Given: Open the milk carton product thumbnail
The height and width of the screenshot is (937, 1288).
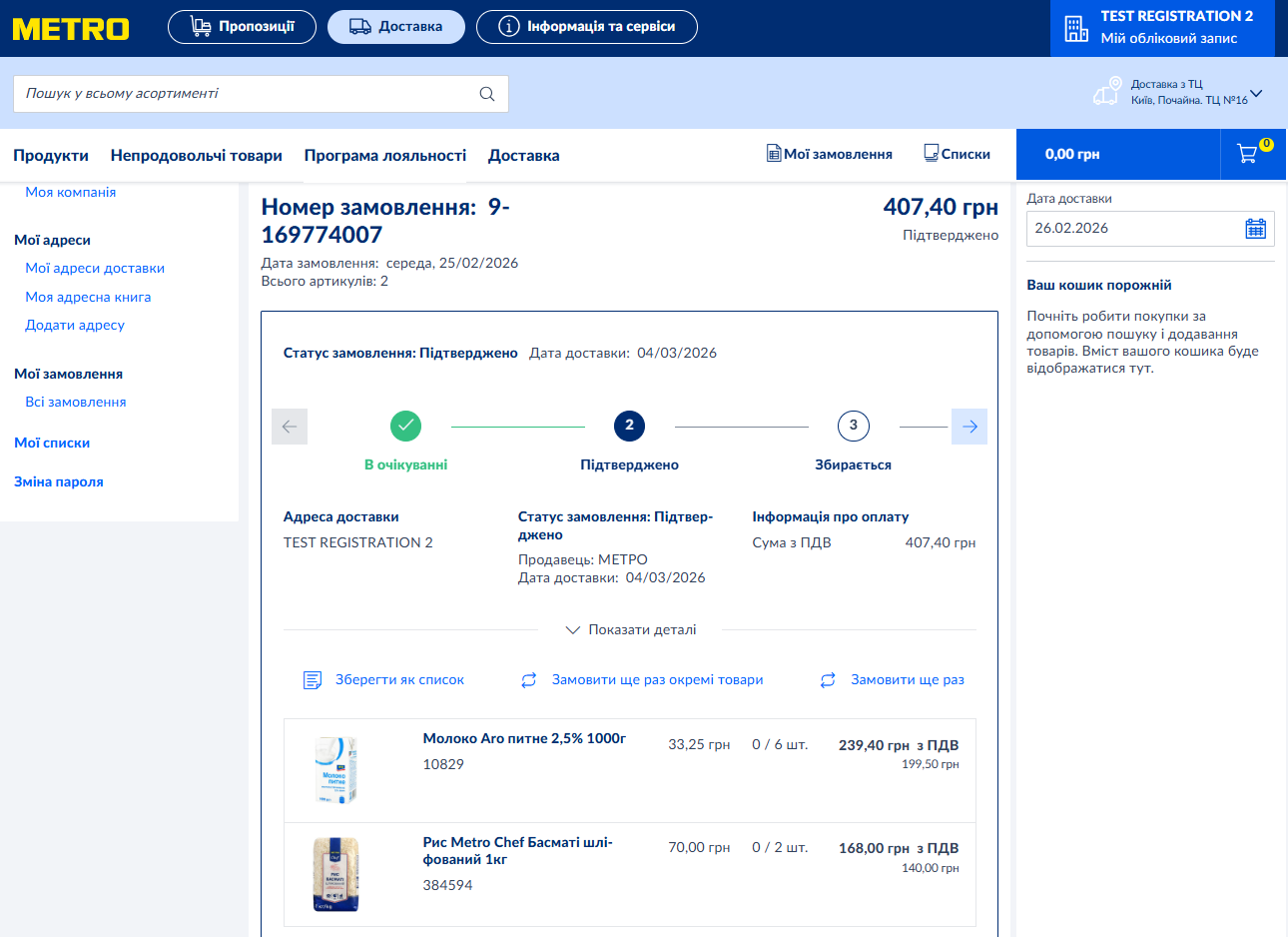Looking at the screenshot, I should coord(336,770).
